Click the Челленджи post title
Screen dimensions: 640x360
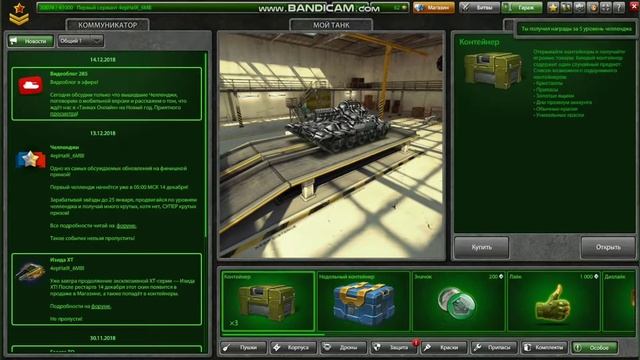point(64,147)
